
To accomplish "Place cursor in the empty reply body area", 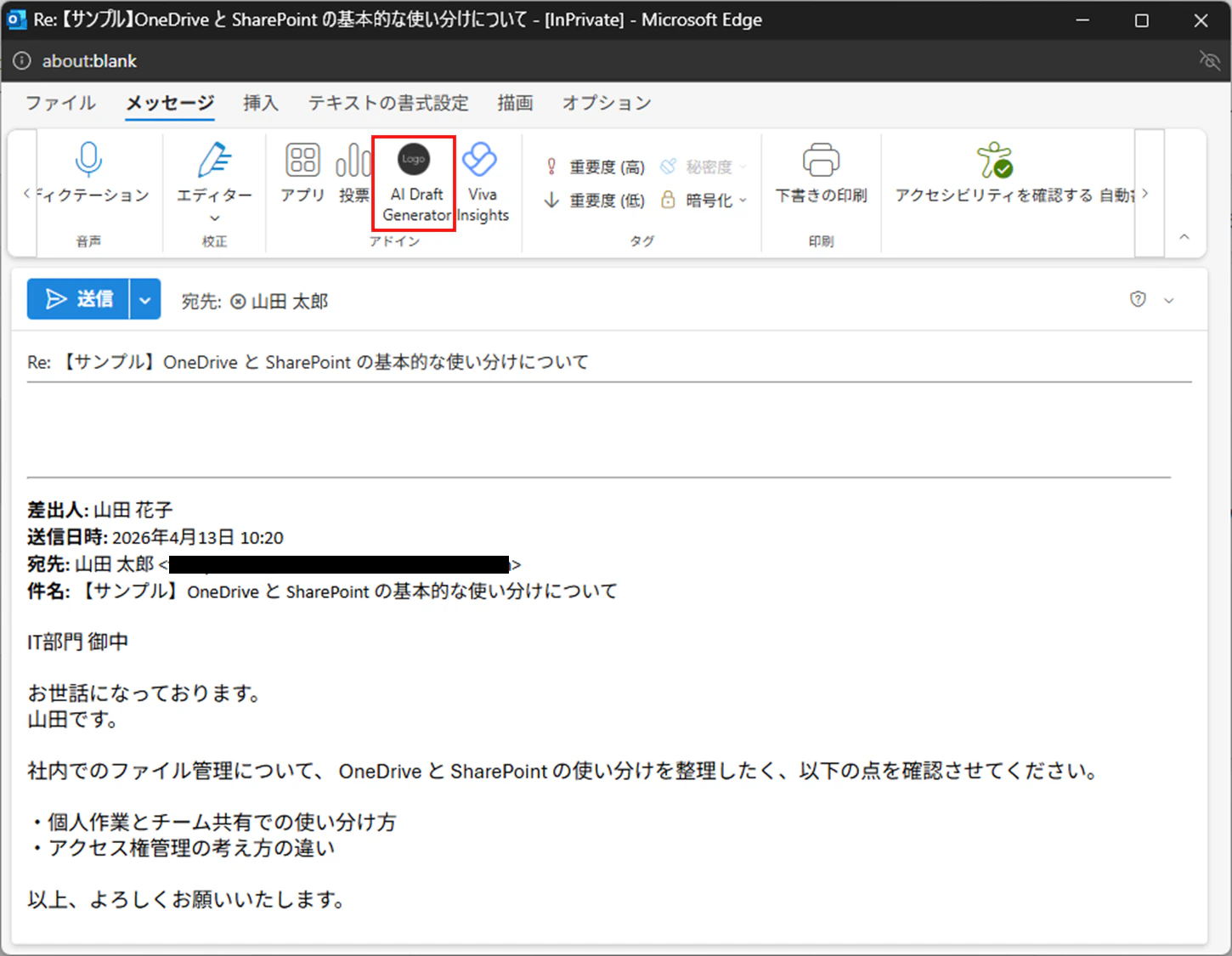I will [x=599, y=429].
